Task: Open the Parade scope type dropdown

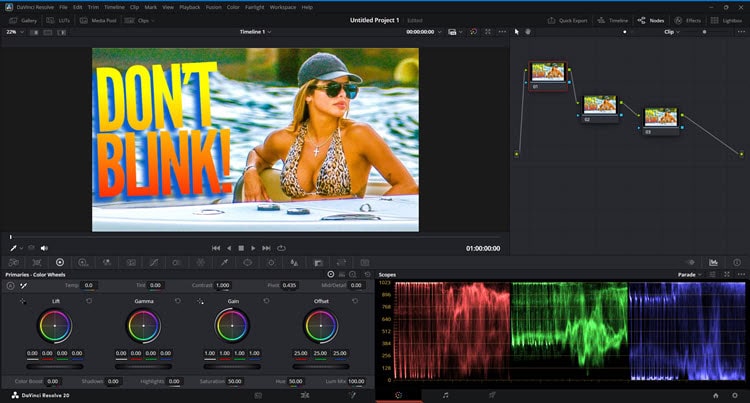Action: (x=690, y=274)
